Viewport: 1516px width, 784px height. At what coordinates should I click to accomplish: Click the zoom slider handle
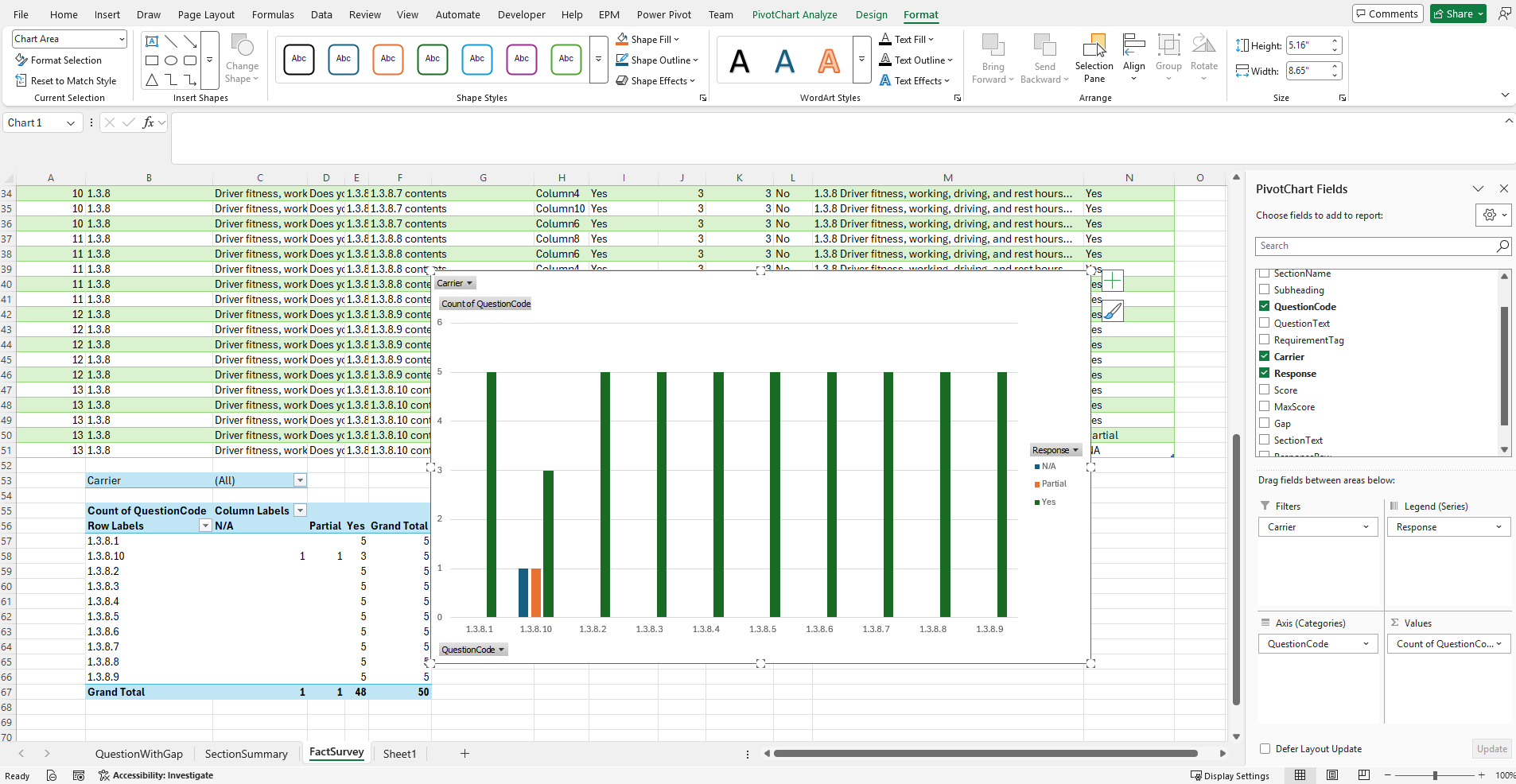[x=1435, y=775]
